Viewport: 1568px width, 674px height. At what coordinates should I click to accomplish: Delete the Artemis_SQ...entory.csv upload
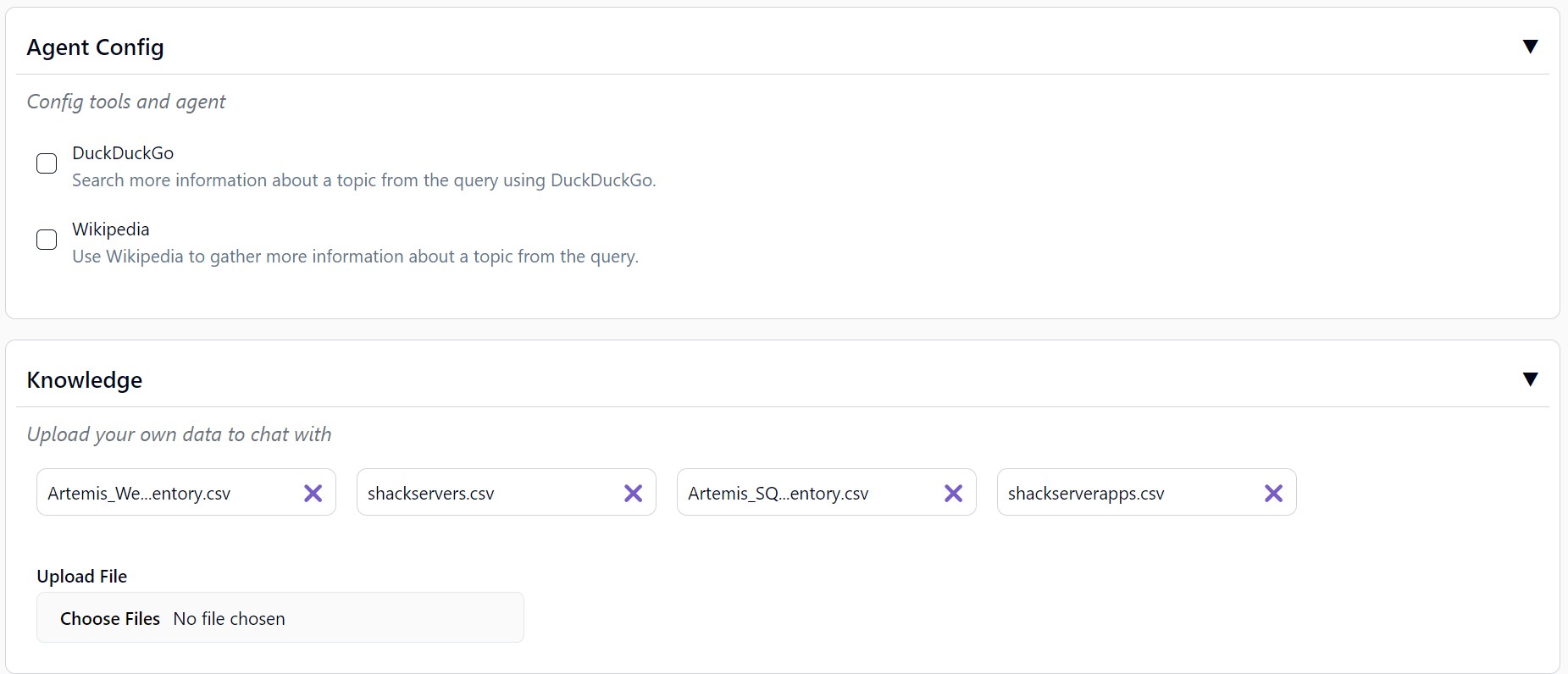[x=953, y=494]
